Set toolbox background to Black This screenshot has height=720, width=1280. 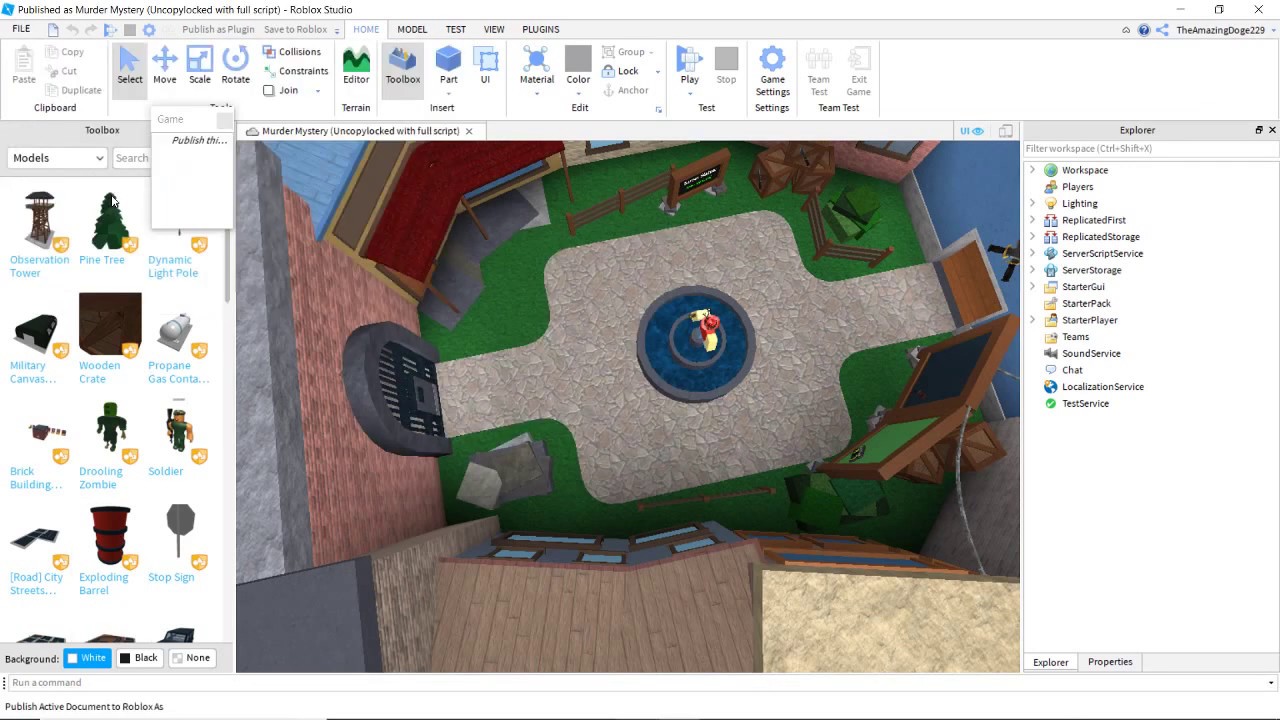[x=139, y=658]
